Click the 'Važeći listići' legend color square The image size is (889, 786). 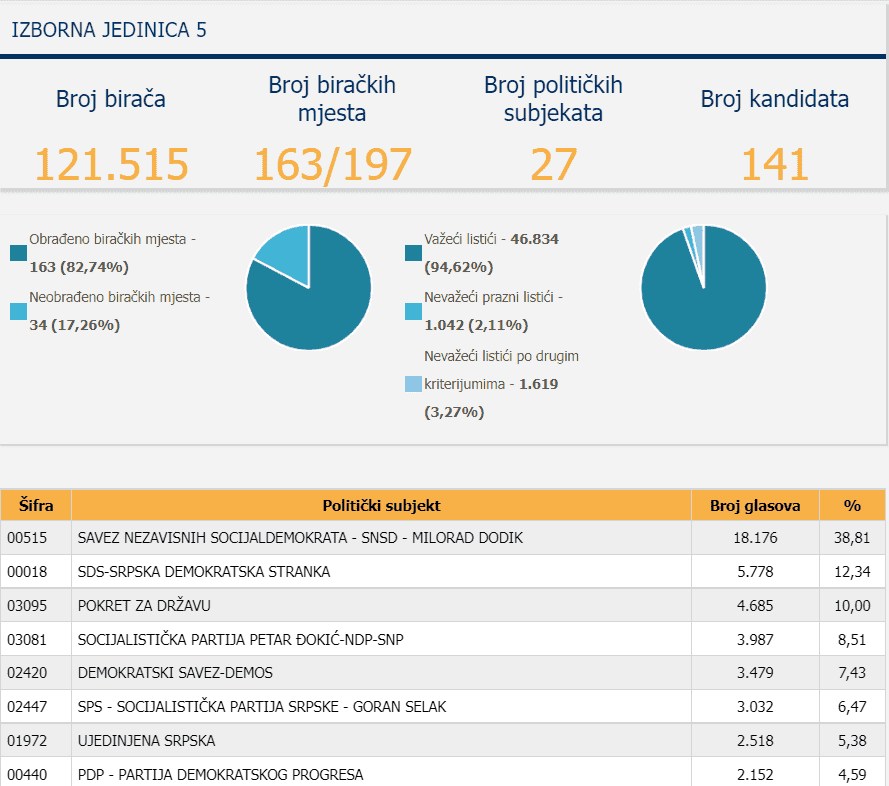pos(414,253)
